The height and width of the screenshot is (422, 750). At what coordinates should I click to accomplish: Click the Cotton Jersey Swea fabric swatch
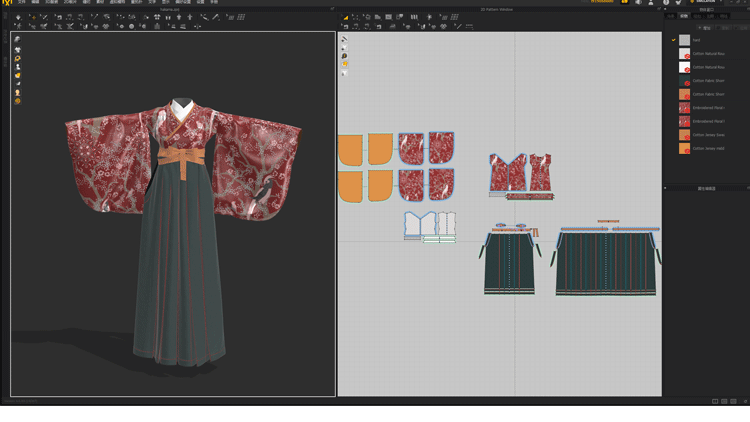pyautogui.click(x=685, y=135)
